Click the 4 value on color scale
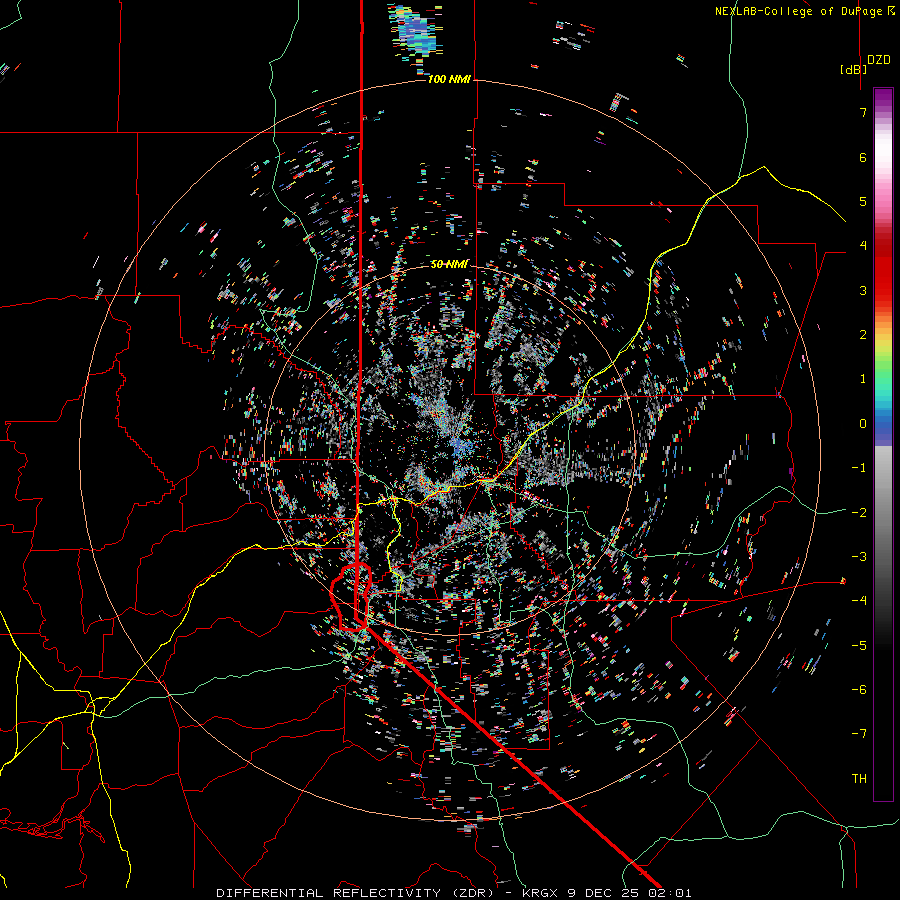Screen dimensions: 900x900 coord(863,246)
